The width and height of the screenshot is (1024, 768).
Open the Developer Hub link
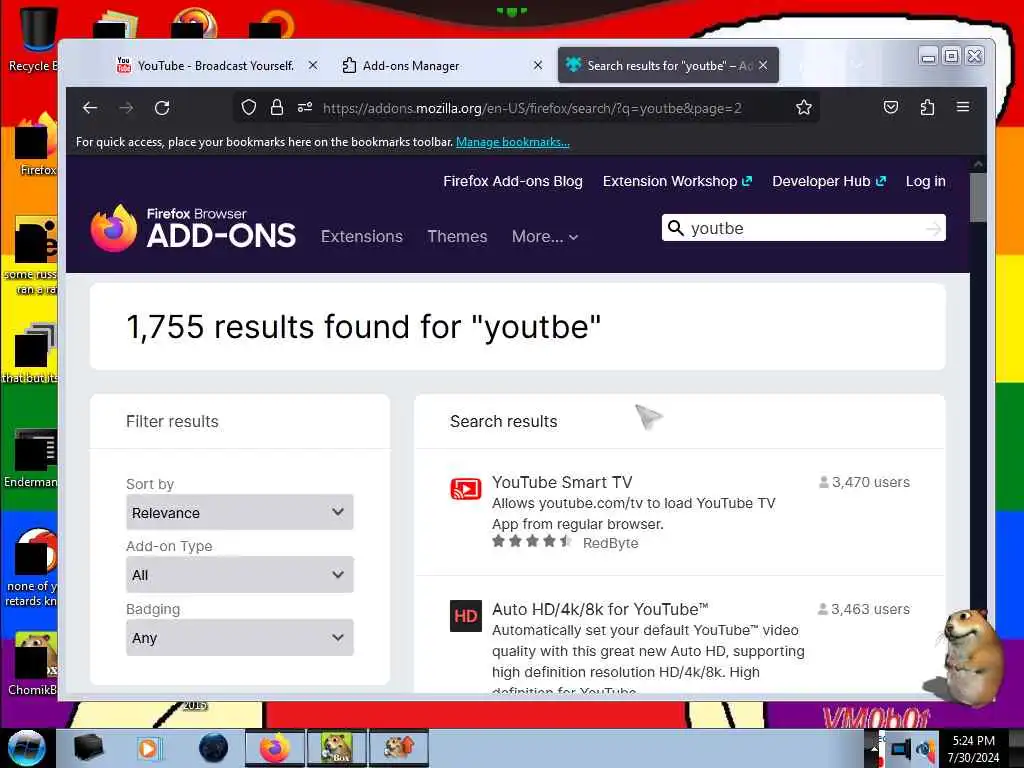pos(829,182)
